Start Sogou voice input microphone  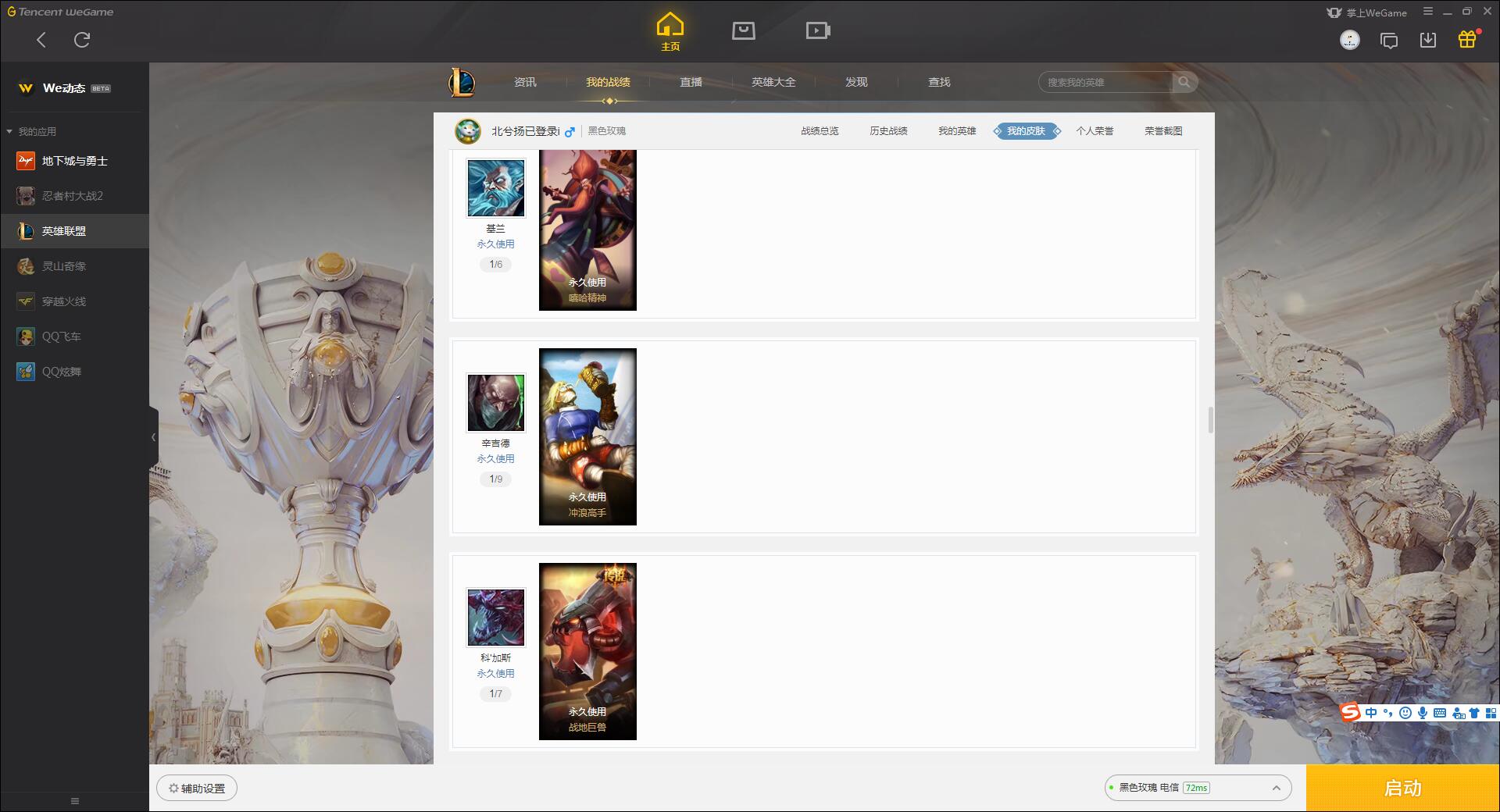[1423, 713]
